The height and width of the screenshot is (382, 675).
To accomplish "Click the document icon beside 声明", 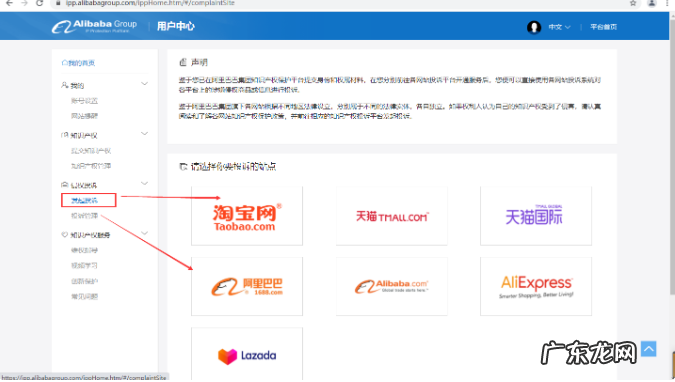I will [183, 62].
